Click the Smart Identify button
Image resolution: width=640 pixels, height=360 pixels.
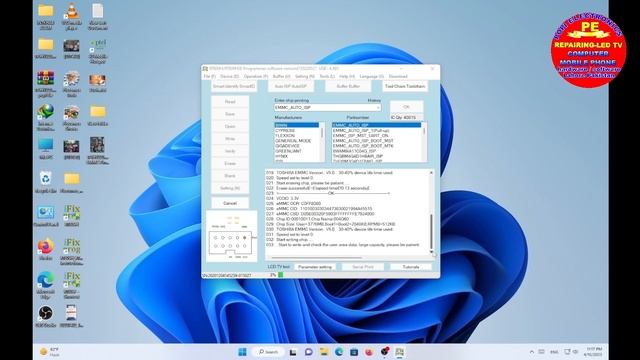234,87
